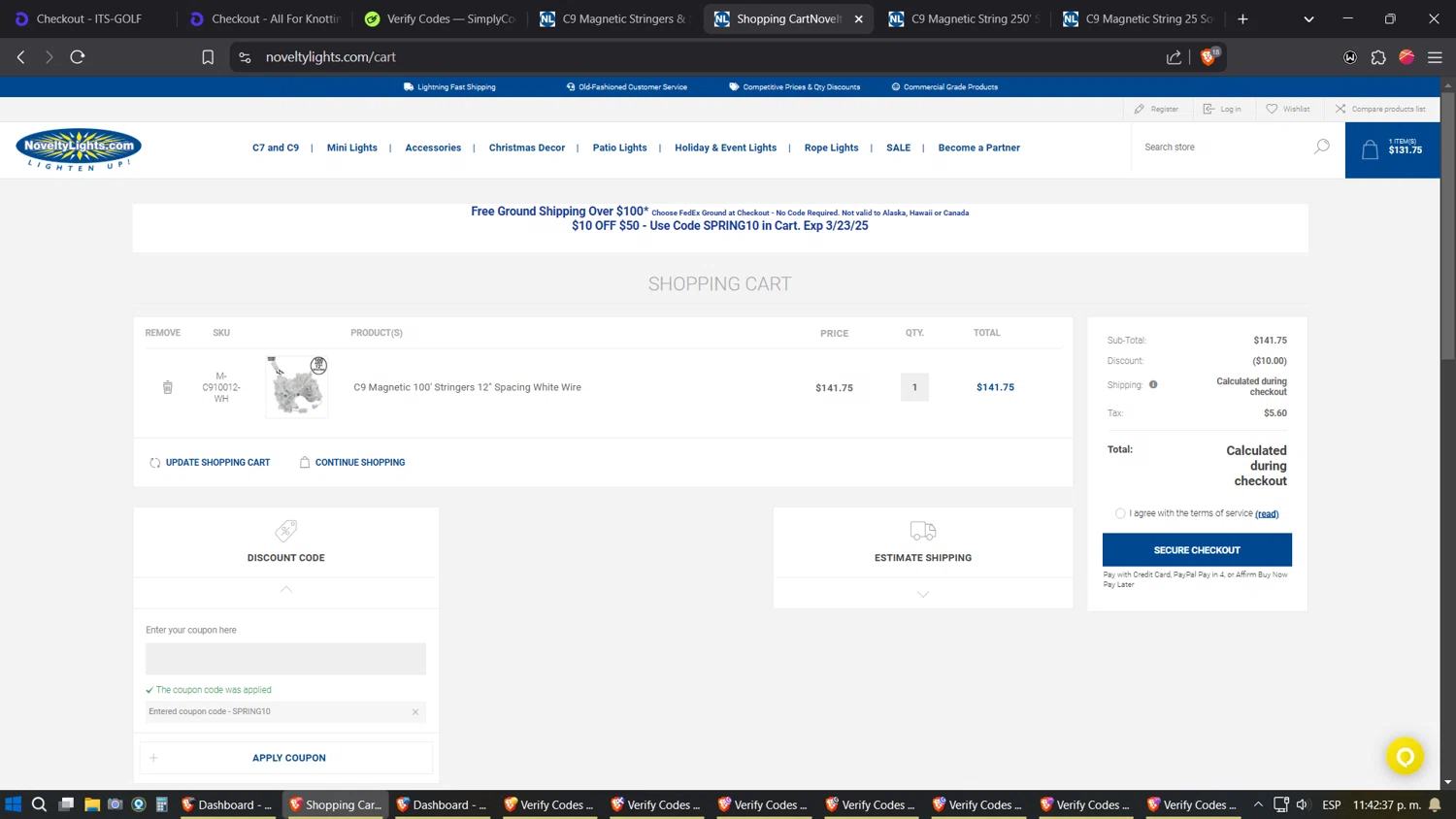Screen dimensions: 1456x819
Task: Expand the Estimate Shipping section chevron
Action: click(x=923, y=594)
